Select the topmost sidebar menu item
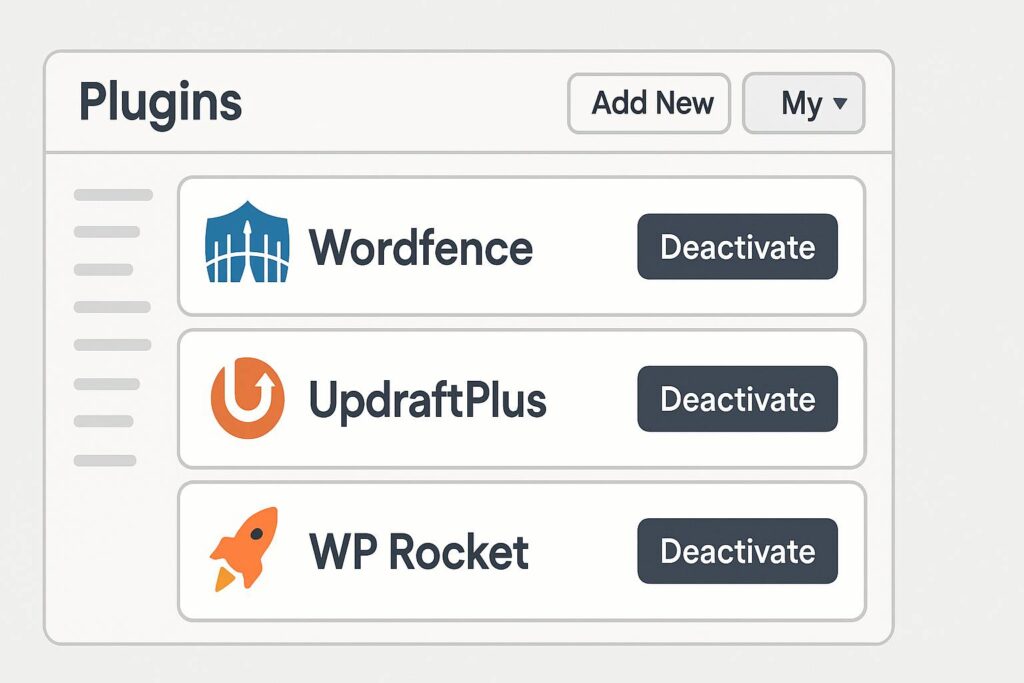Screen dimensions: 1024x683 click(113, 195)
